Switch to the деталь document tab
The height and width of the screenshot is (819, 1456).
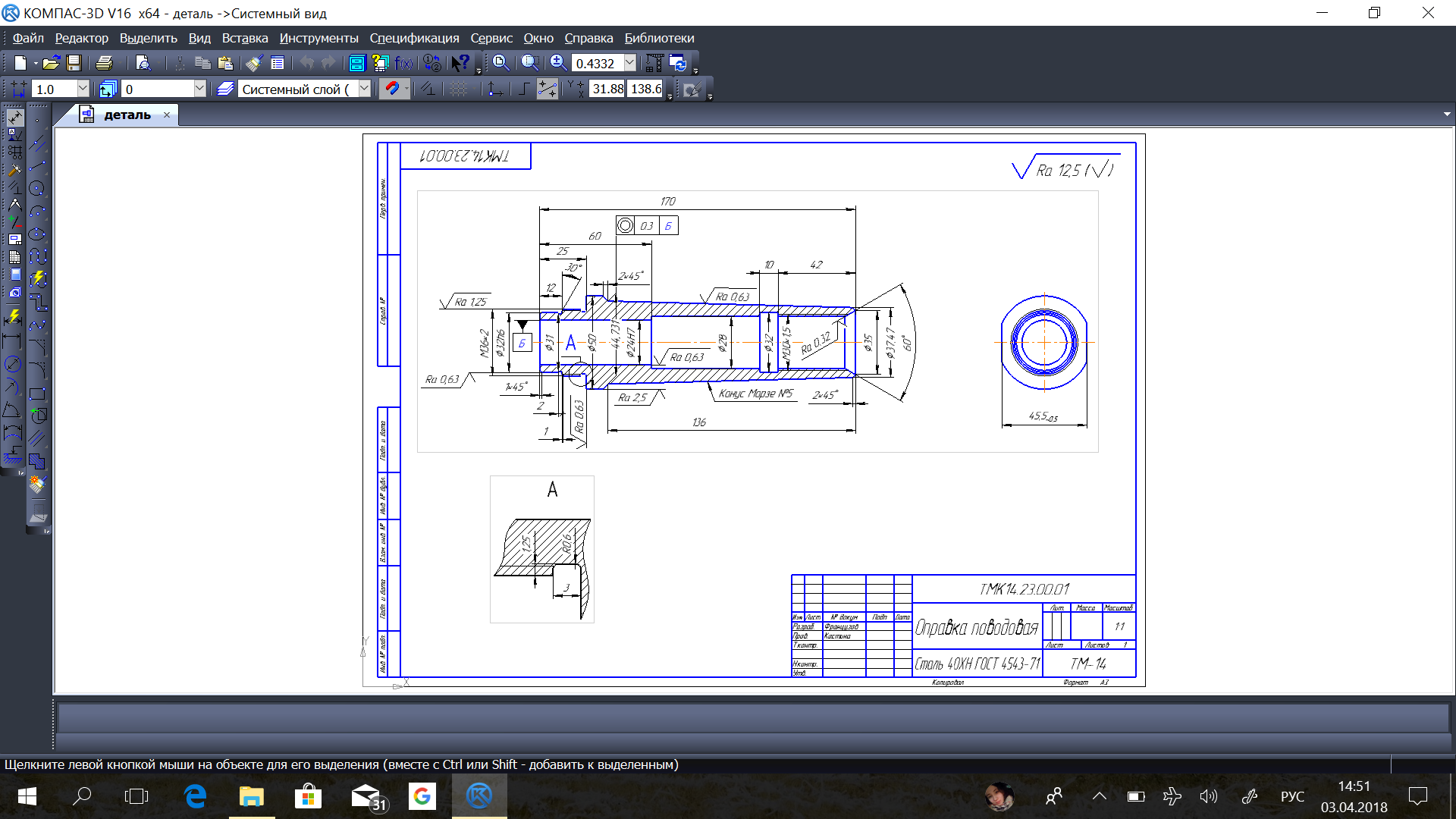[127, 115]
